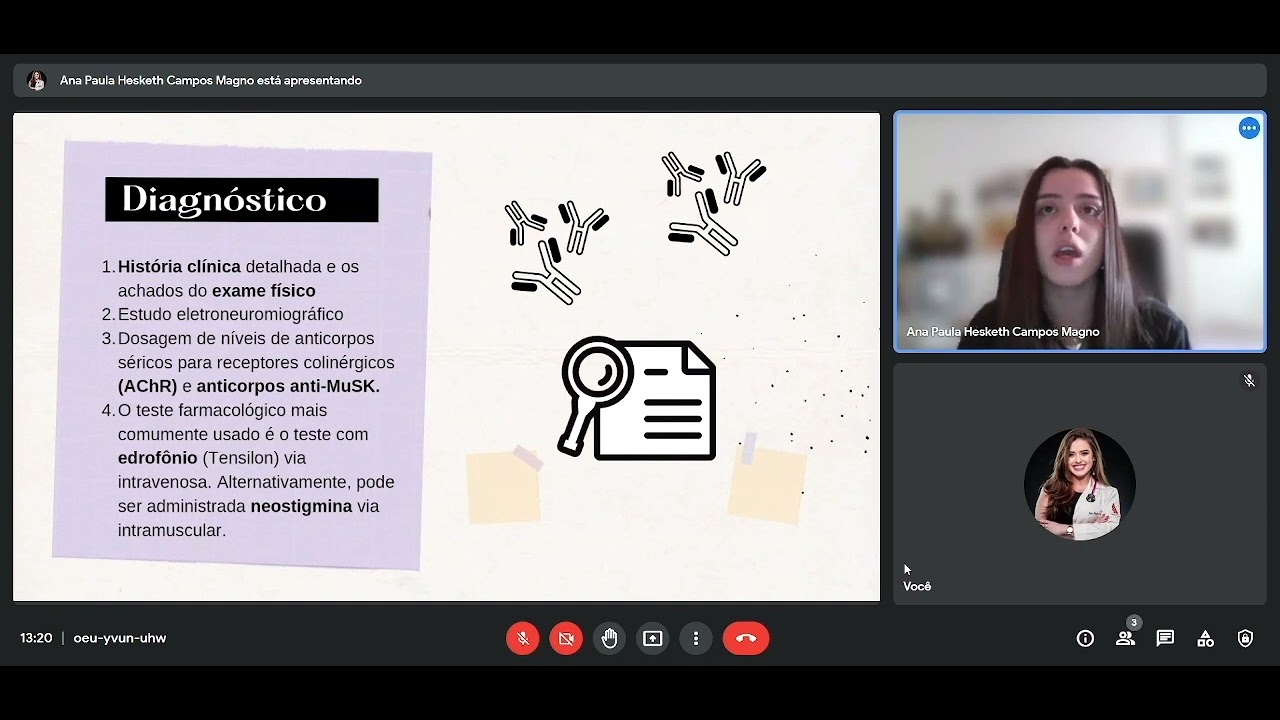
Task: Click your round profile picture tile
Action: point(1079,484)
